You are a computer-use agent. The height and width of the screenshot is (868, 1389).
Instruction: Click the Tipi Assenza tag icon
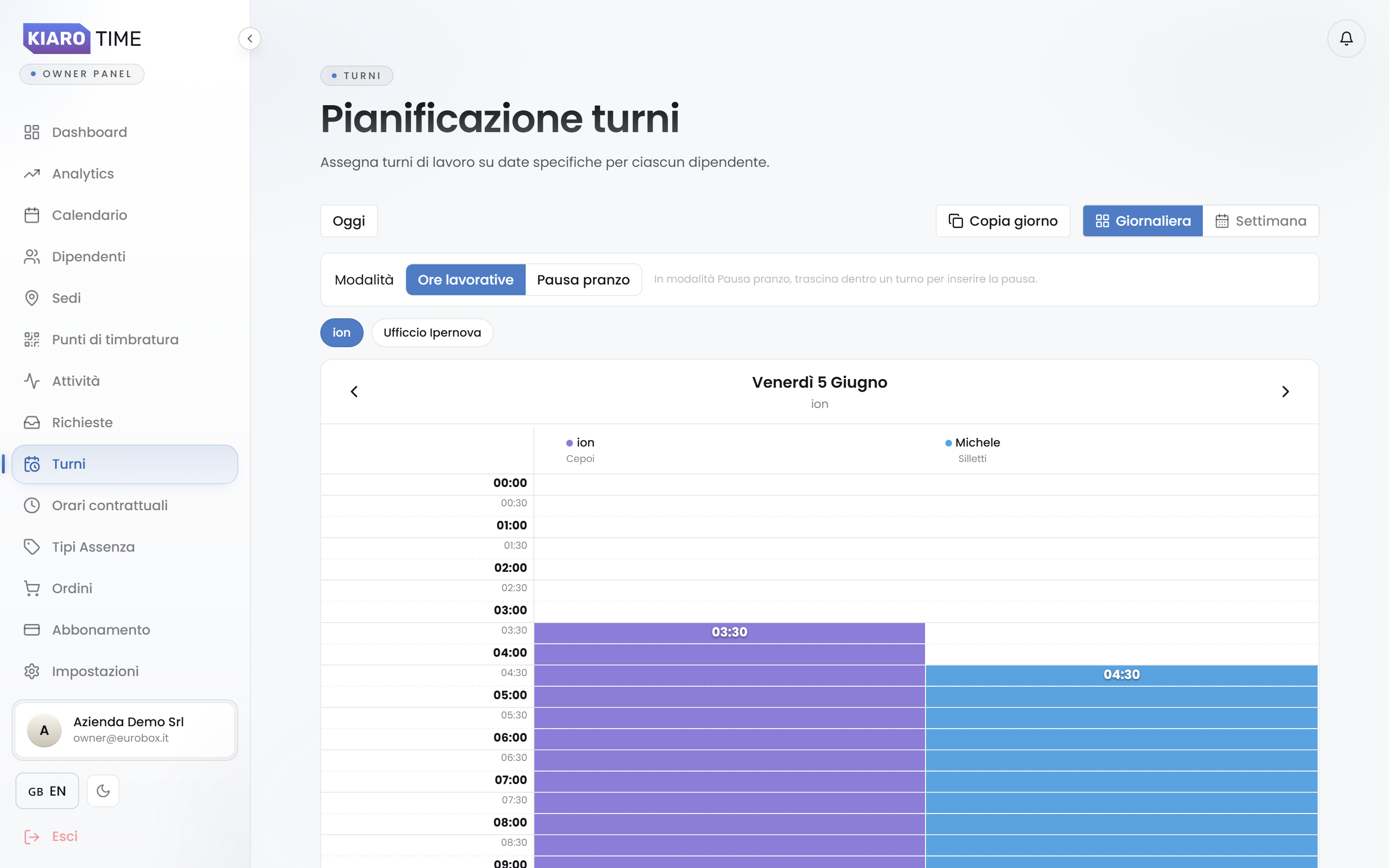point(31,547)
